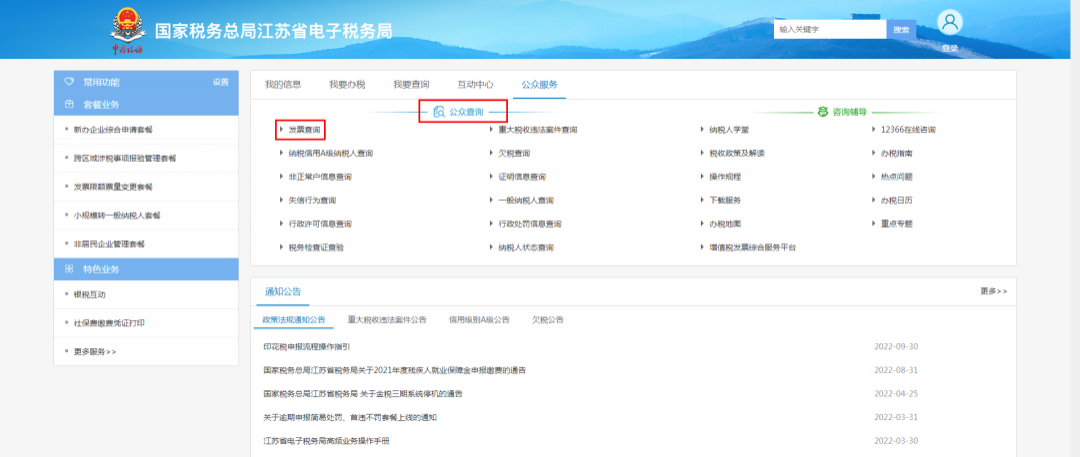Screen dimensions: 1080x457
Task: Select the 政策法规通知公告 sub-tab
Action: tap(294, 320)
